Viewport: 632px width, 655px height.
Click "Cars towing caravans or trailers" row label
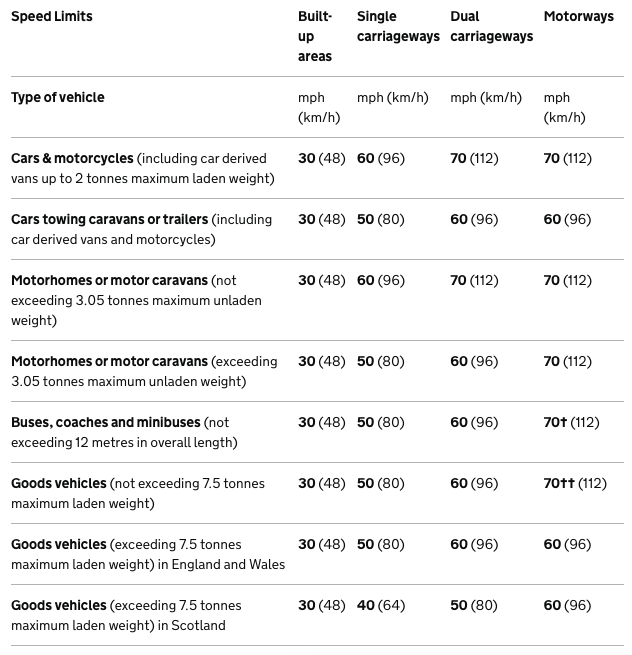point(110,220)
